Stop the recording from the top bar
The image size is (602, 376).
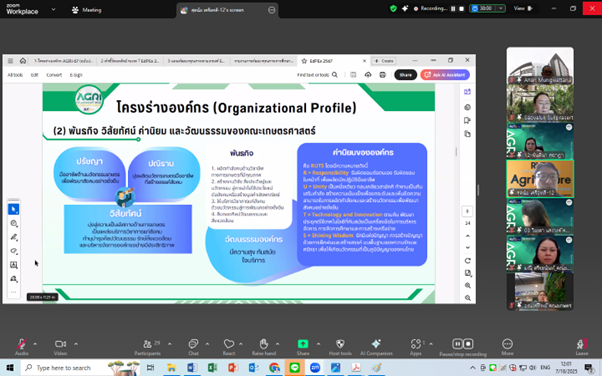pos(462,8)
